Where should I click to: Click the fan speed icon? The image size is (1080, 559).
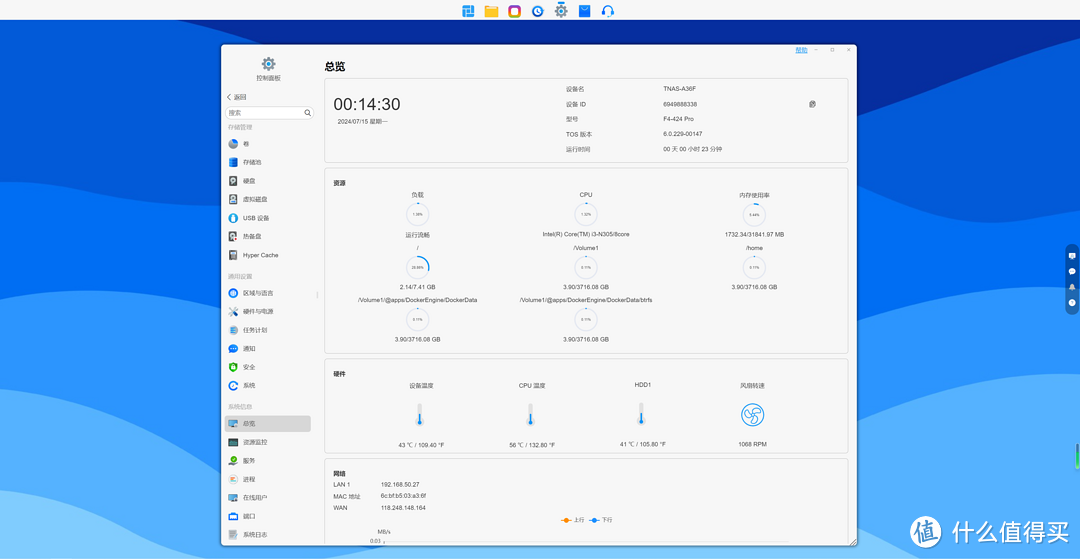tap(752, 415)
